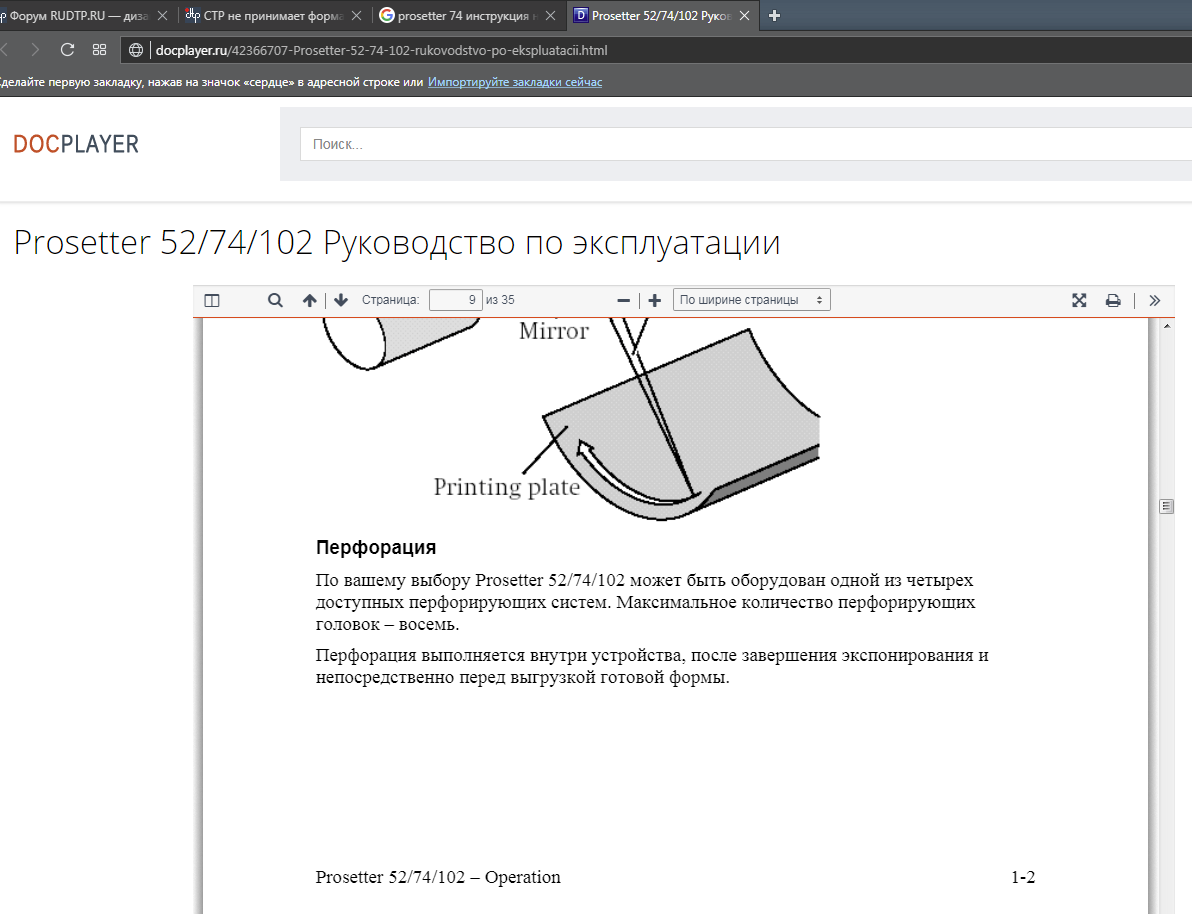Go to the next page
Viewport: 1192px width, 914px height.
pyautogui.click(x=340, y=299)
